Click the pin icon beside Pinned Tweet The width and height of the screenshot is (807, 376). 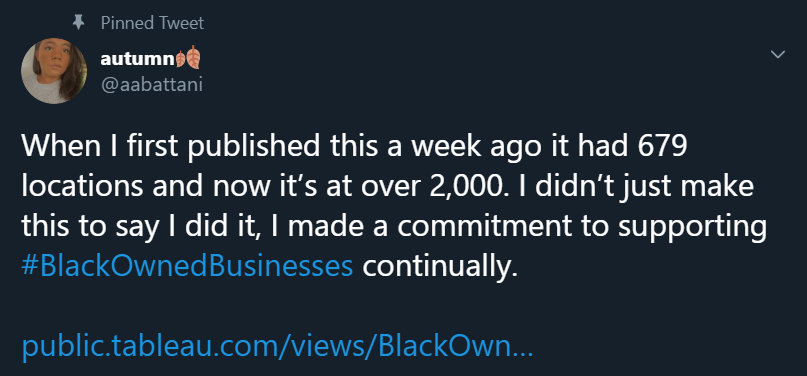coord(78,23)
